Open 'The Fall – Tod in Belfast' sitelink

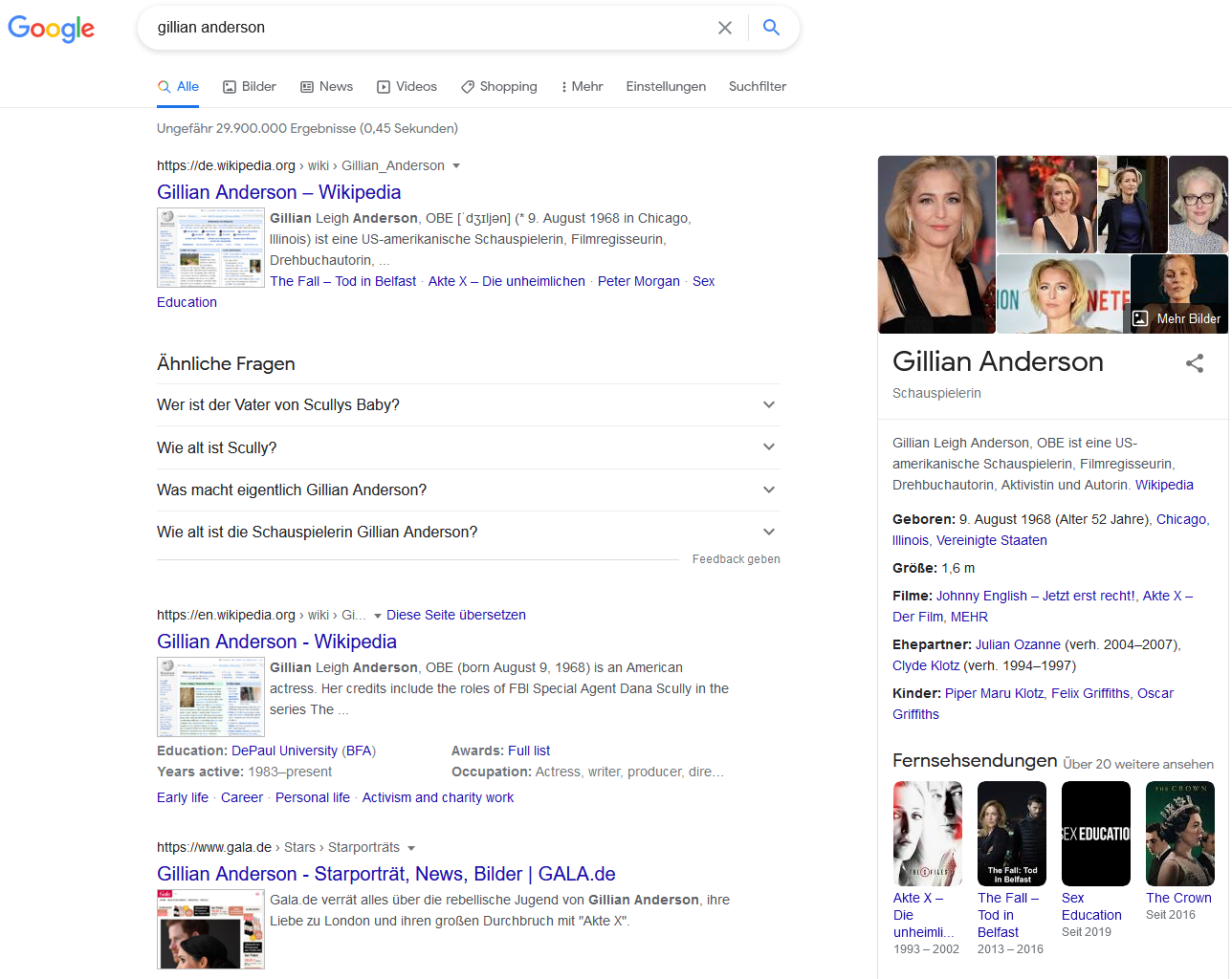click(x=342, y=281)
